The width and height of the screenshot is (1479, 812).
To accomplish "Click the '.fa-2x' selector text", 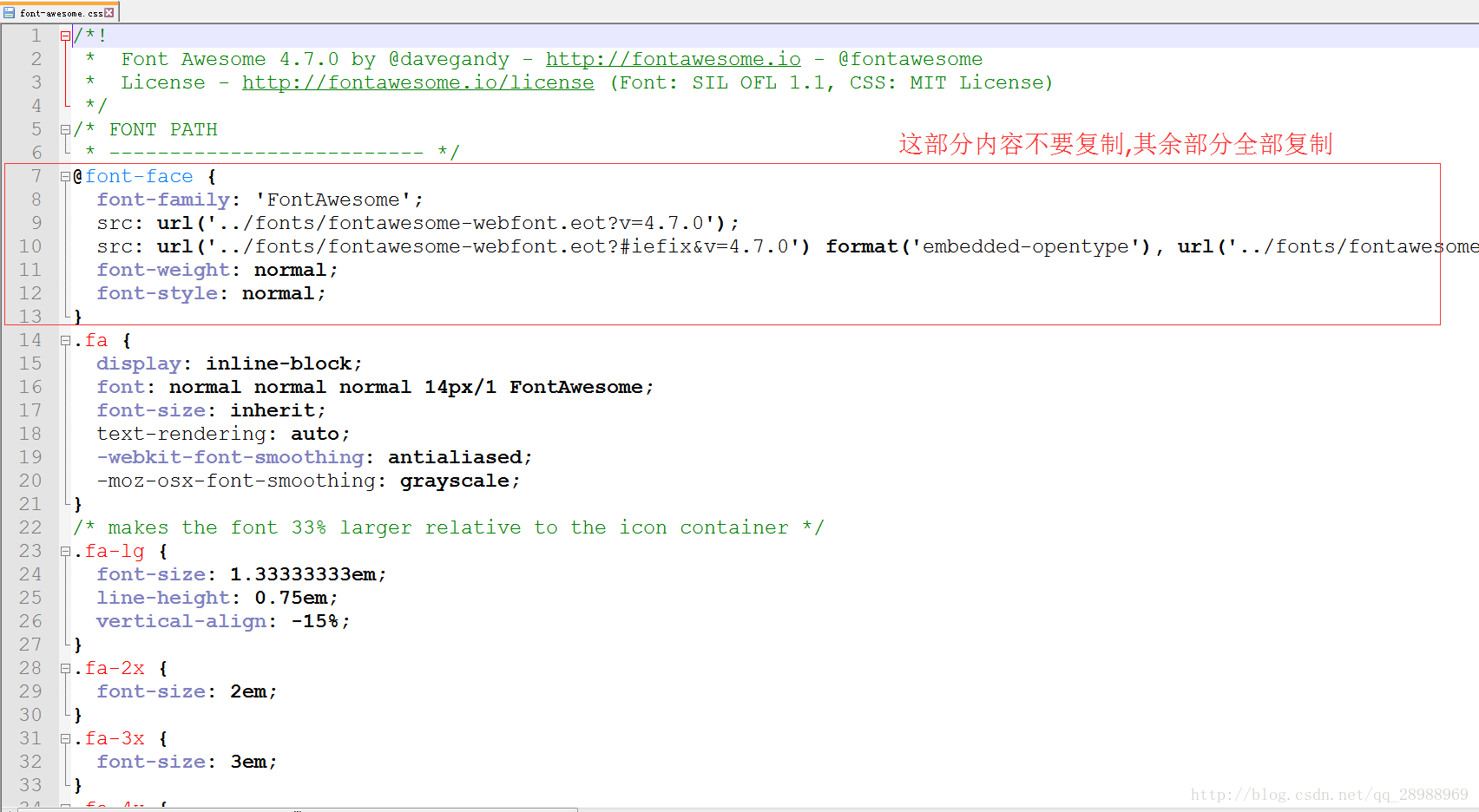I will pyautogui.click(x=109, y=668).
